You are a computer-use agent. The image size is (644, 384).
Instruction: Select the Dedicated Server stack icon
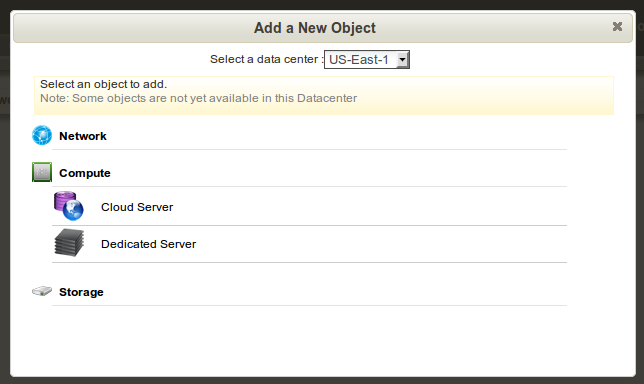click(x=69, y=243)
